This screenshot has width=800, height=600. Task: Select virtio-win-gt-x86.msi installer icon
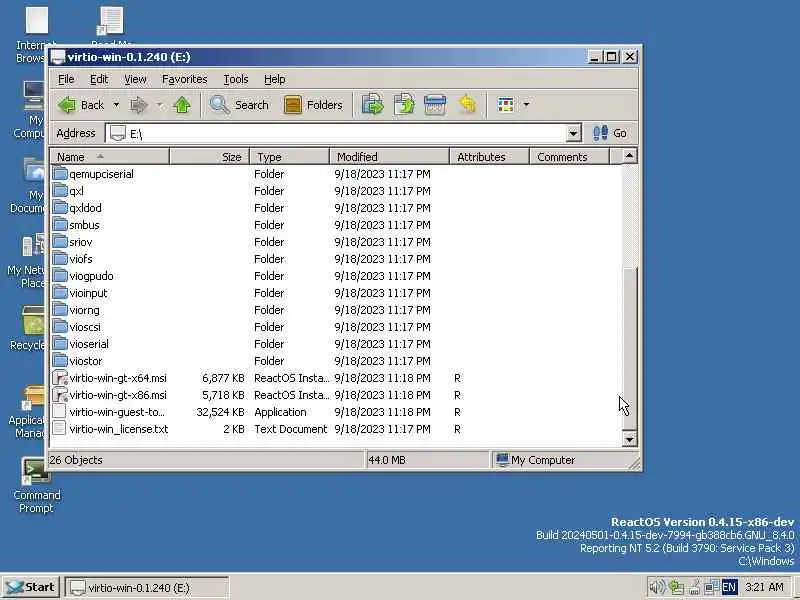(x=60, y=395)
